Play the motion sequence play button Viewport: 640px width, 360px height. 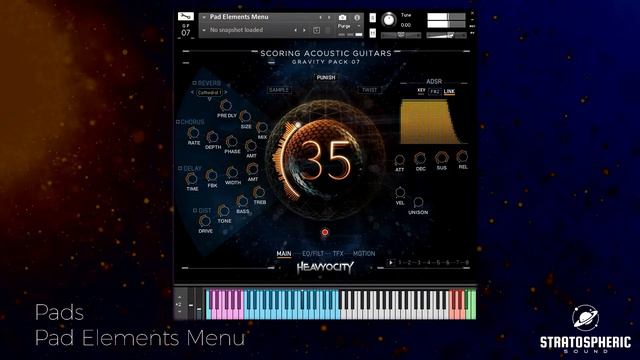(x=391, y=262)
